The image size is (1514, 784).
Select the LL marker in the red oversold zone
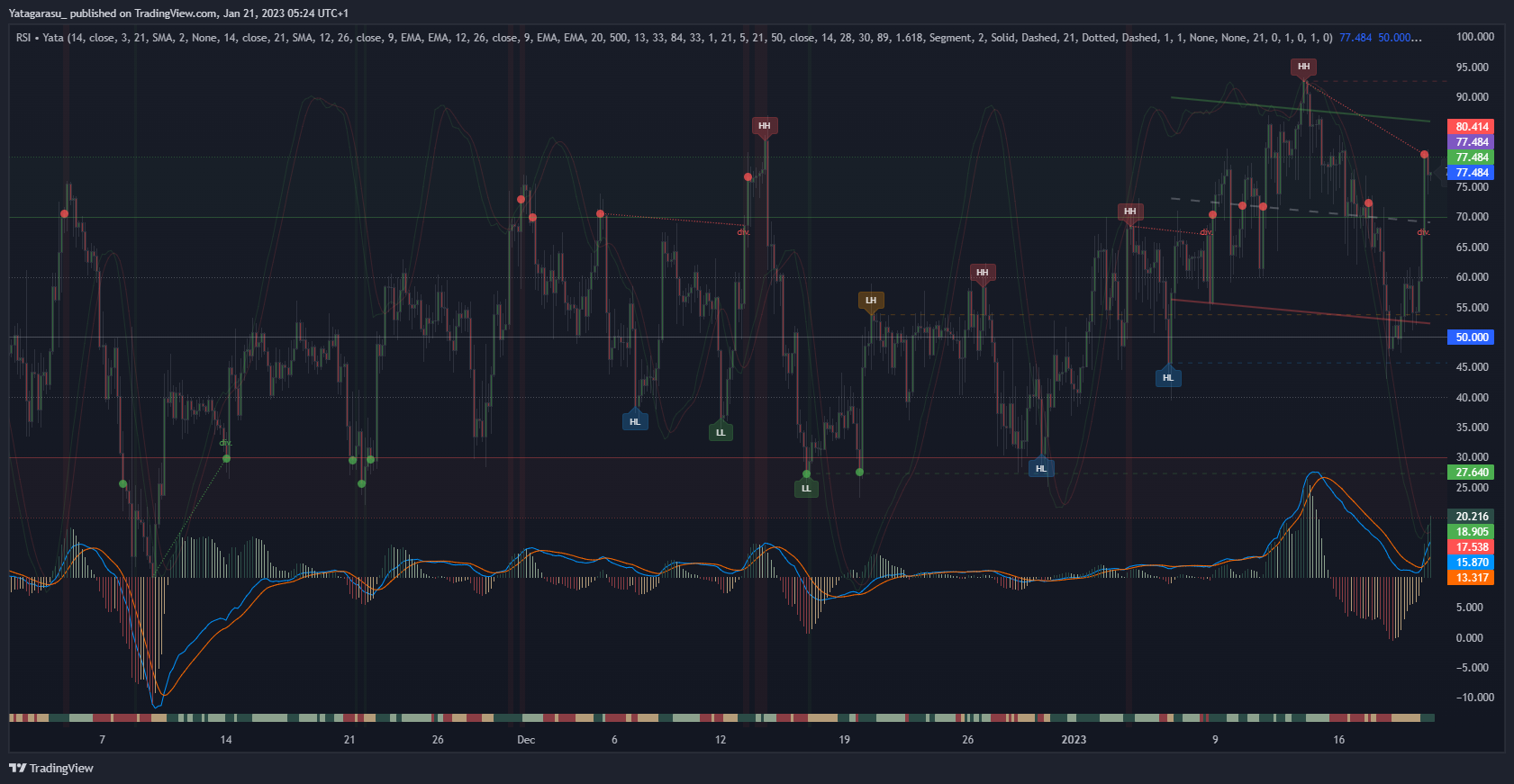[806, 488]
